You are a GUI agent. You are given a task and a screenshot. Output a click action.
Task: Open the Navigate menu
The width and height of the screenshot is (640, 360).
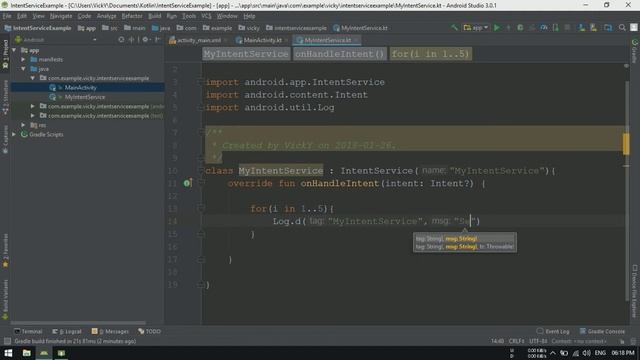[x=61, y=16]
